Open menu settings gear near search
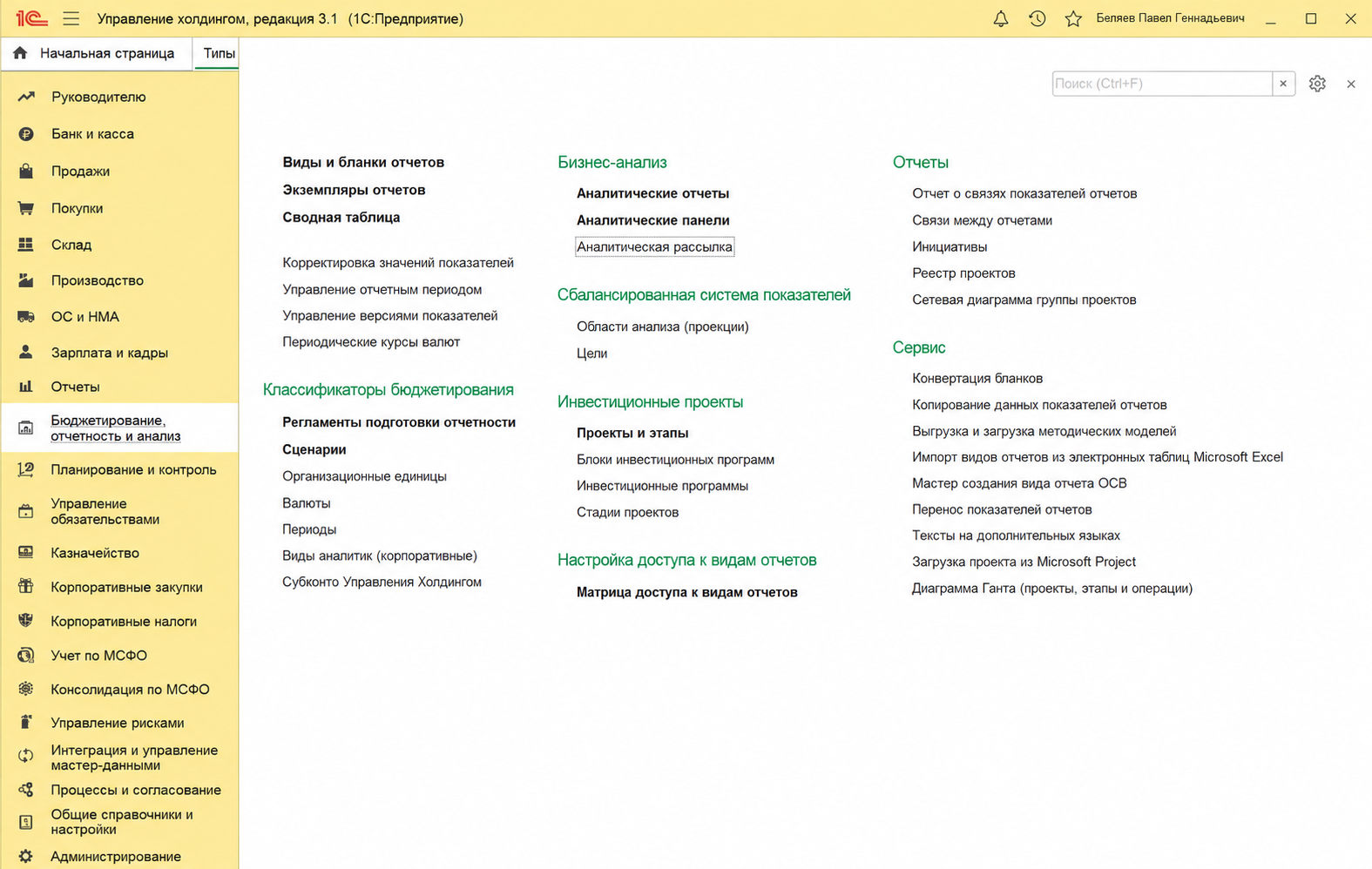 click(1317, 84)
